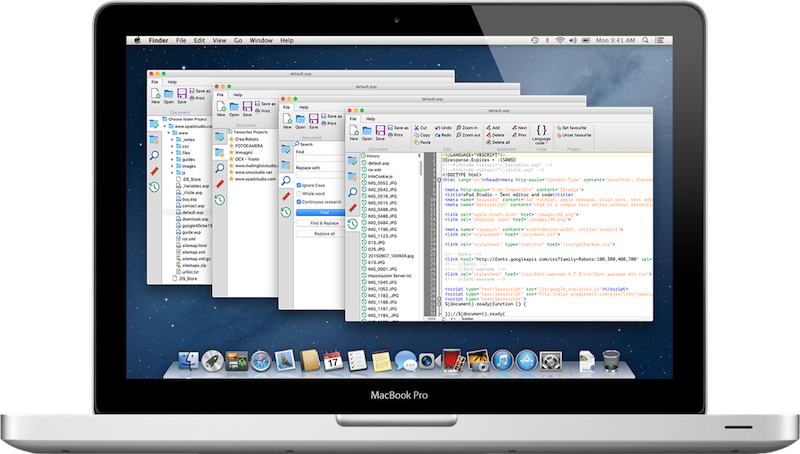Click the Undo icon in Edit group
Image resolution: width=800 pixels, height=454 pixels.
point(445,128)
